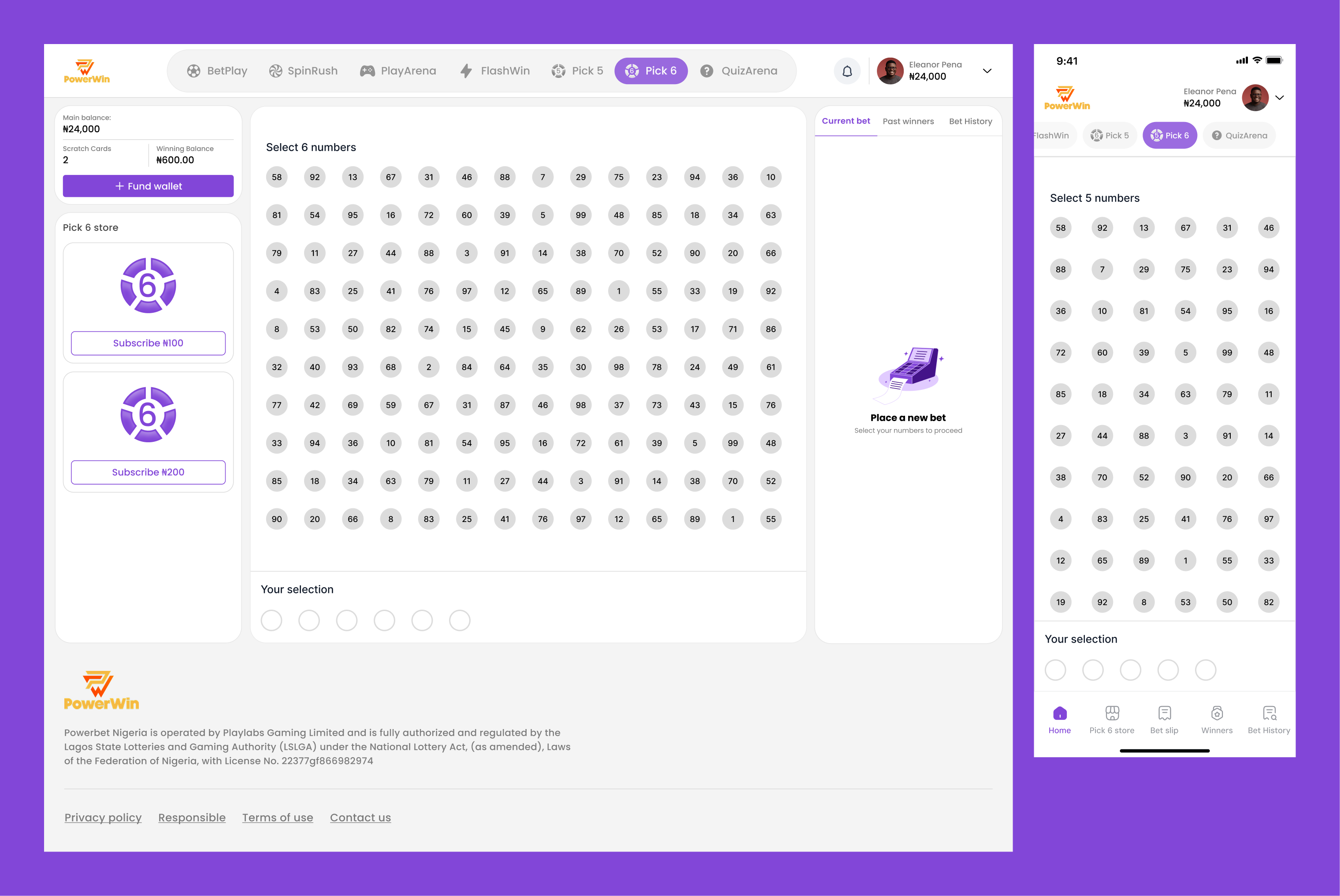
Task: Open the Terms of use link
Action: pyautogui.click(x=278, y=818)
